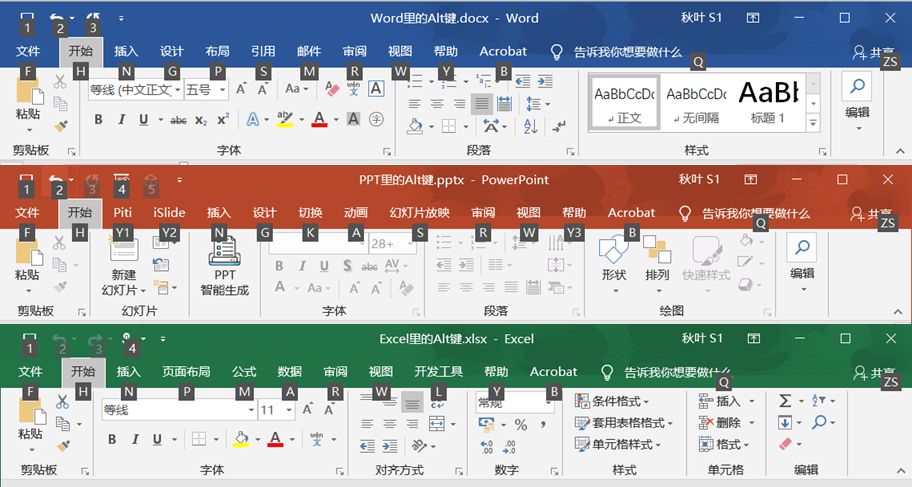Click the Word Paste button
The image size is (912, 487).
tap(28, 104)
